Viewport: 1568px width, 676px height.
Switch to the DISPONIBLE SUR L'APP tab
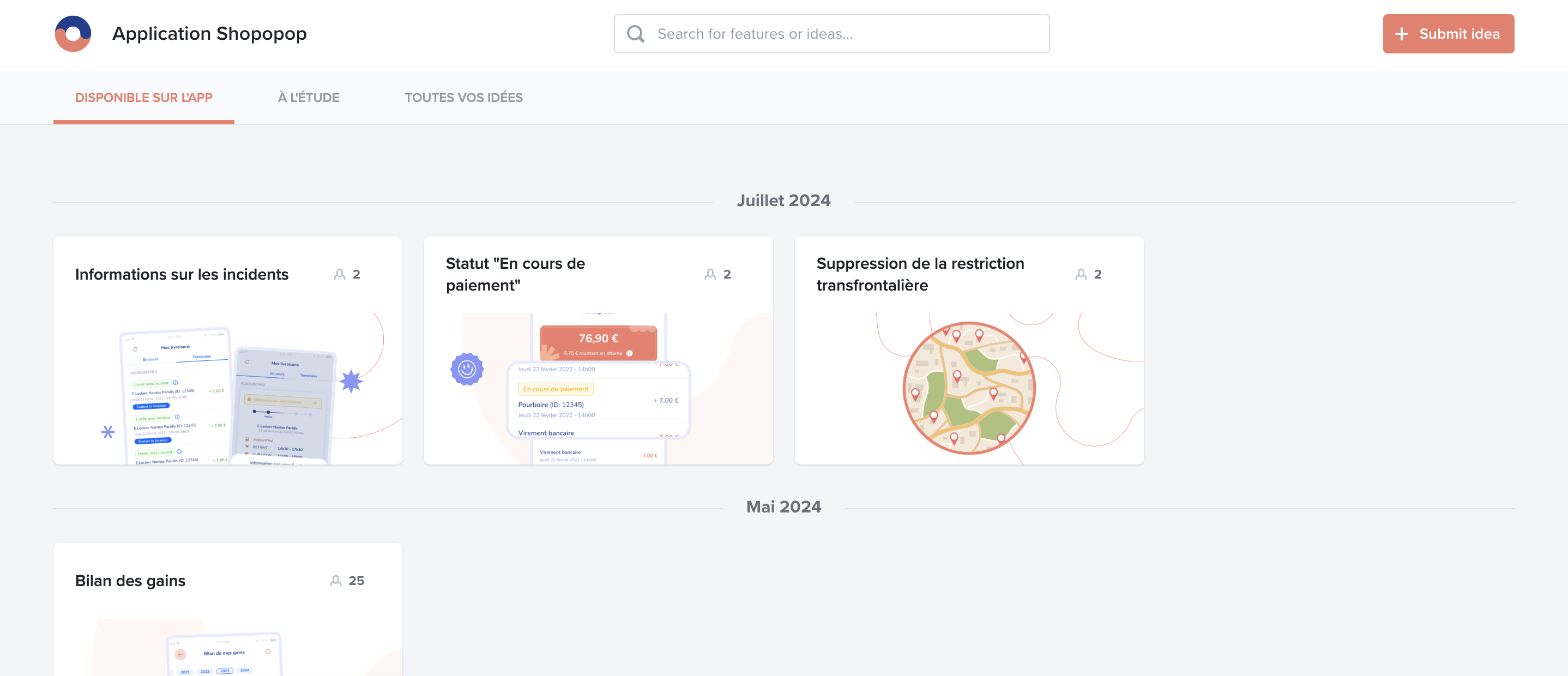click(x=143, y=98)
